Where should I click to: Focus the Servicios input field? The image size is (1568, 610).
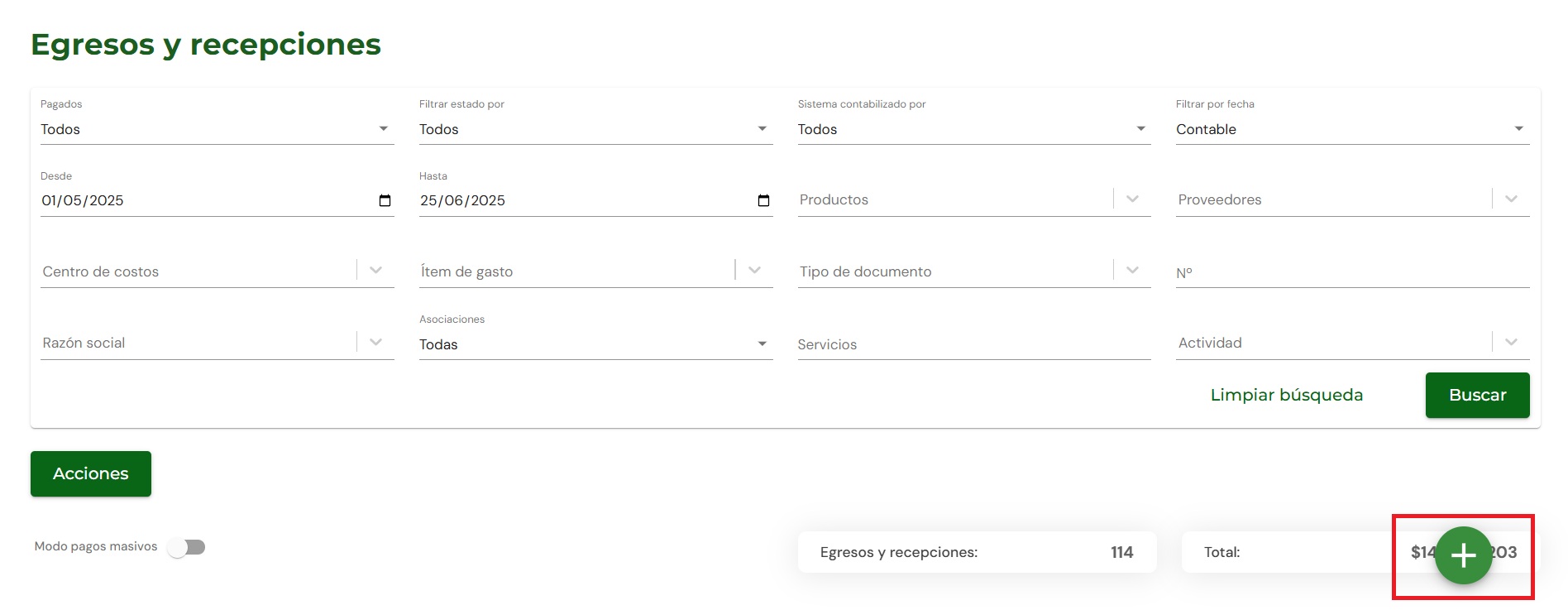(974, 344)
